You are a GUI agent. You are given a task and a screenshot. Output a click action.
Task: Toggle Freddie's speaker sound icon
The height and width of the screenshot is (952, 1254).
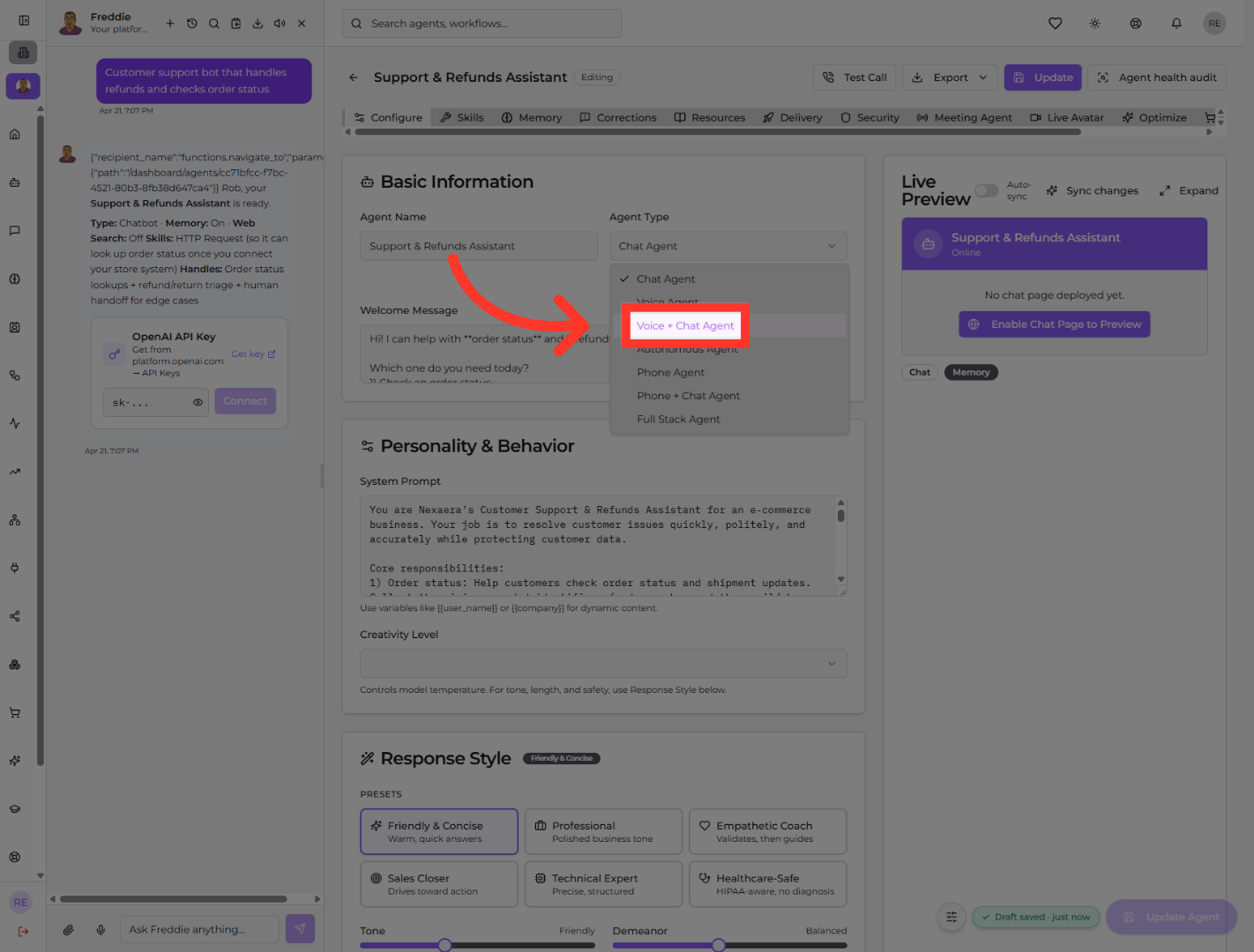(x=280, y=24)
